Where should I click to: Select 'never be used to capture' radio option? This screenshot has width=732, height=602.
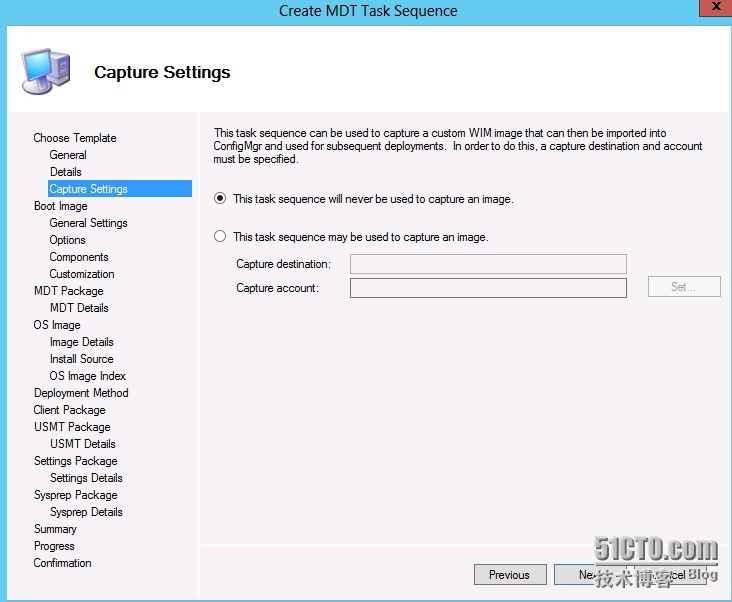tap(220, 199)
